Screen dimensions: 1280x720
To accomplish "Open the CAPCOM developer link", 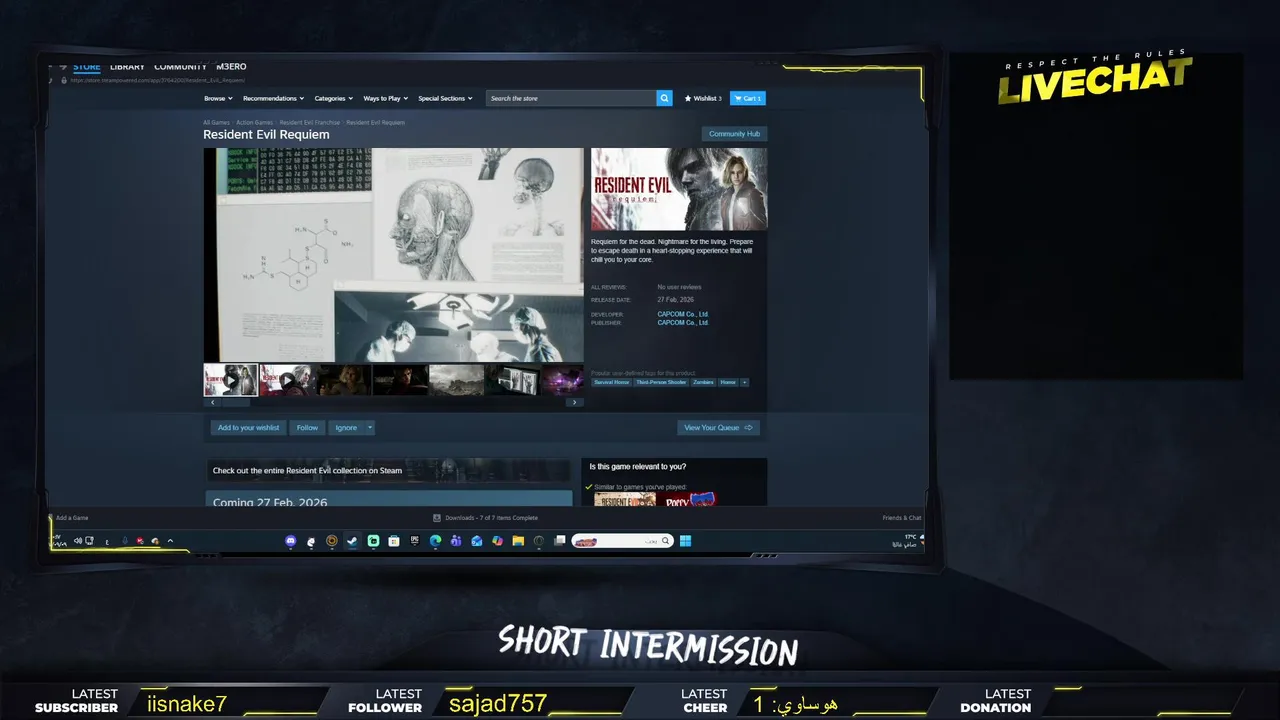I will click(x=683, y=314).
